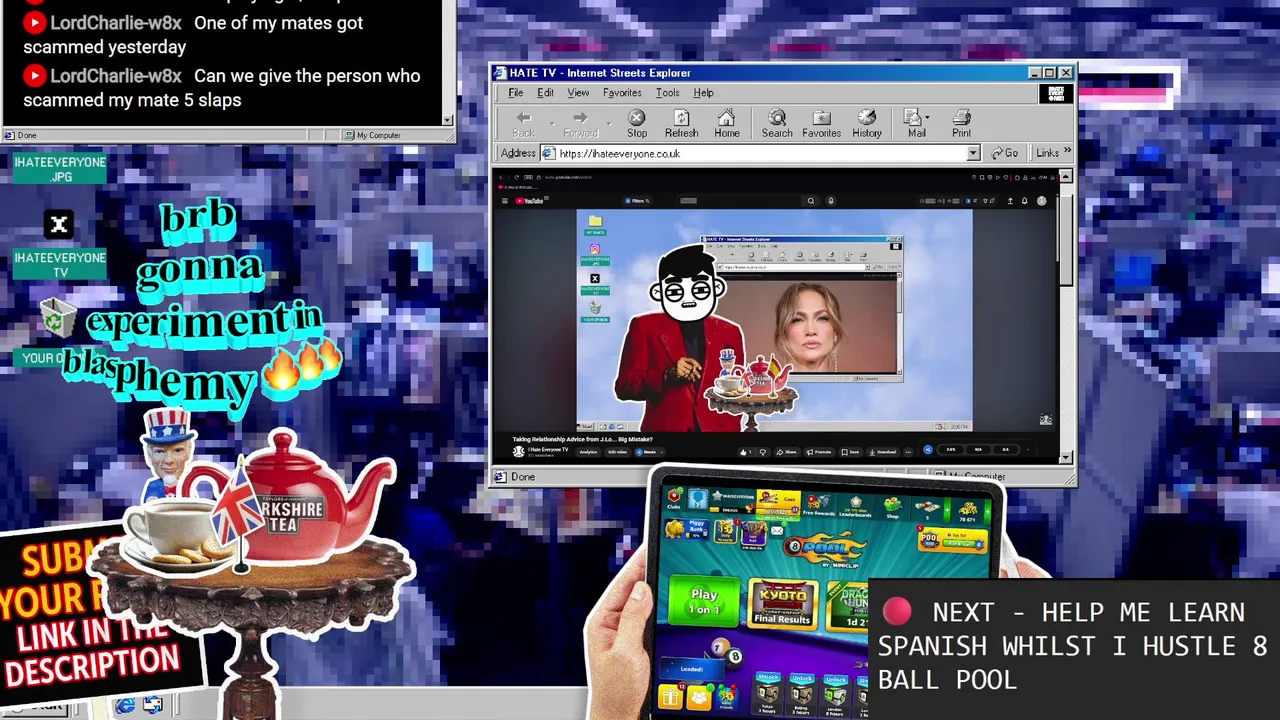Viewport: 1280px width, 720px height.
Task: Open the X desktop icon for IHATEEVERYONE TV
Action: coord(59,225)
